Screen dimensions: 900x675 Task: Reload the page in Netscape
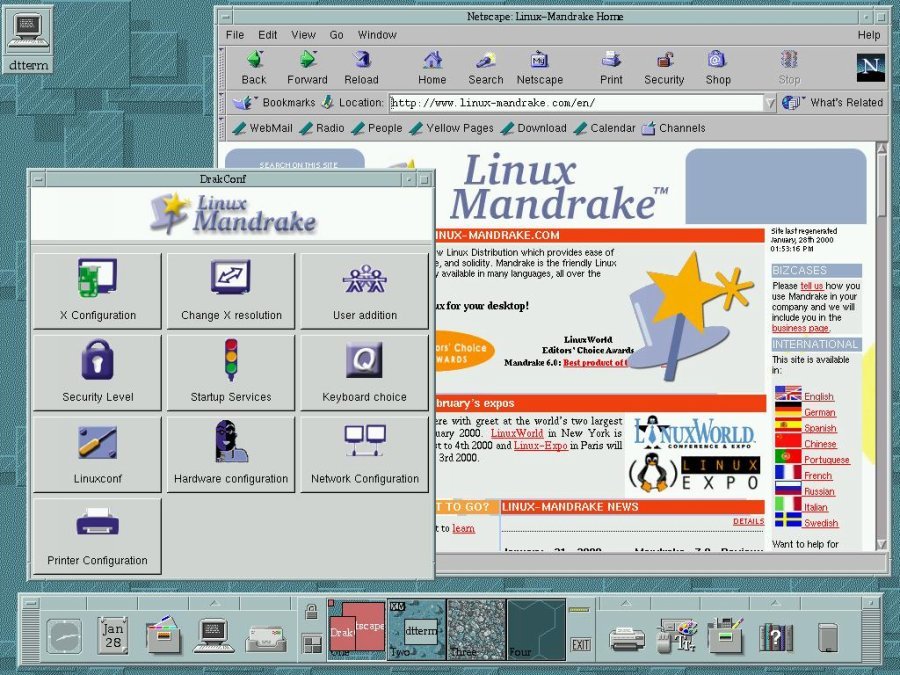pyautogui.click(x=361, y=68)
